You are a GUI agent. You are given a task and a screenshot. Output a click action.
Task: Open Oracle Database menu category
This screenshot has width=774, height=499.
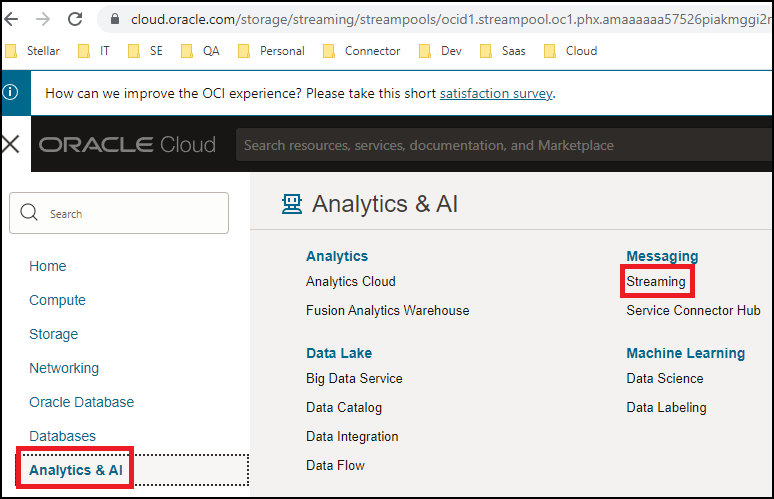coord(81,402)
